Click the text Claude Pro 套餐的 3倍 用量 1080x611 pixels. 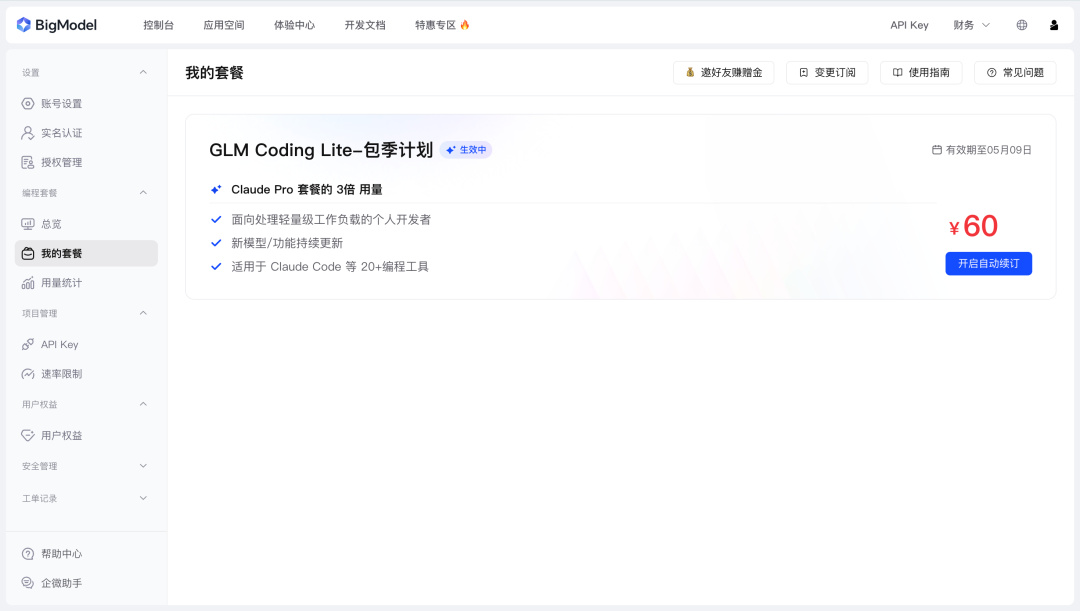307,189
